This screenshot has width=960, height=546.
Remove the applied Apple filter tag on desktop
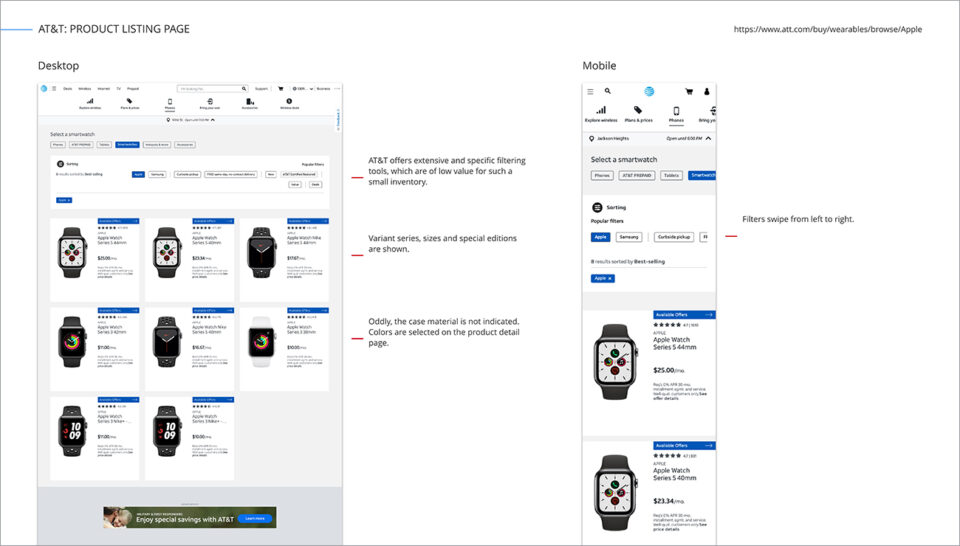point(69,200)
